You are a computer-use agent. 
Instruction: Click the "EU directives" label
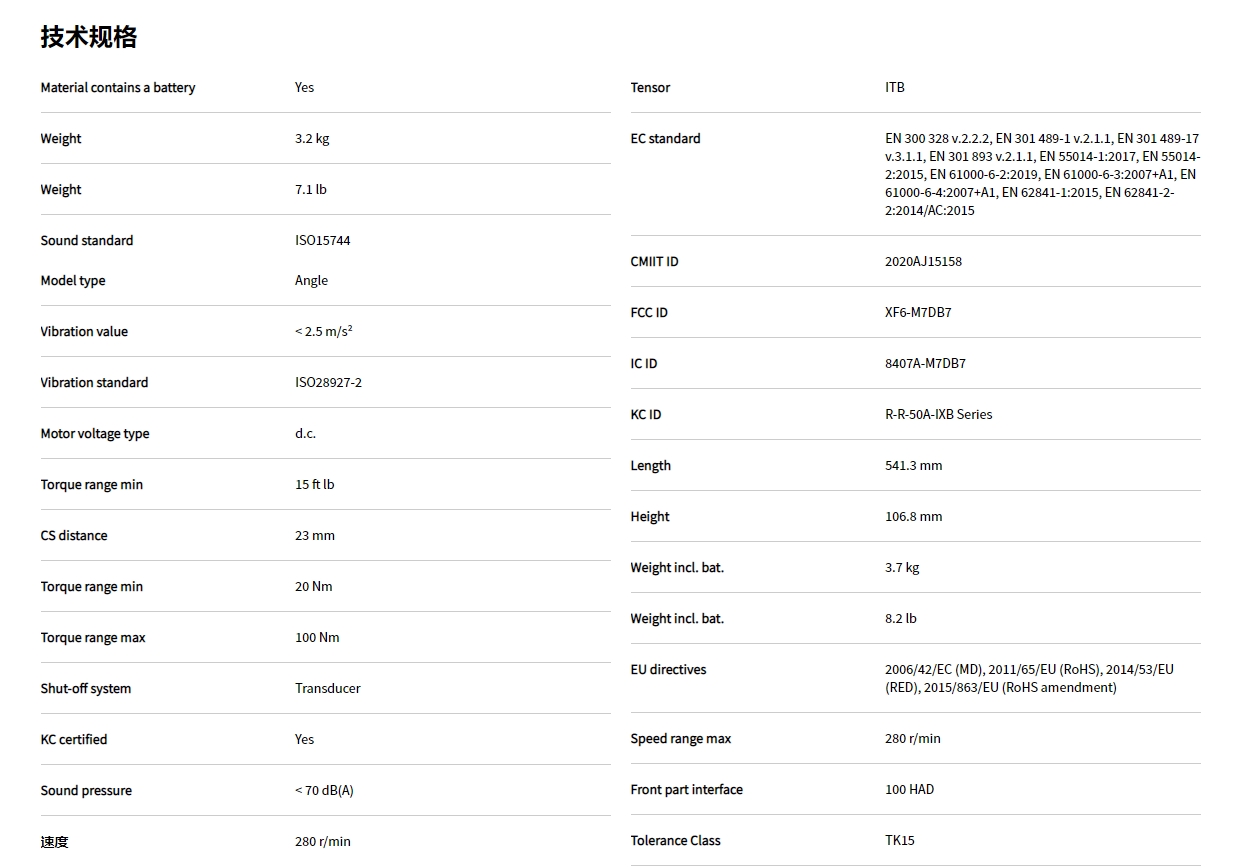coord(668,670)
